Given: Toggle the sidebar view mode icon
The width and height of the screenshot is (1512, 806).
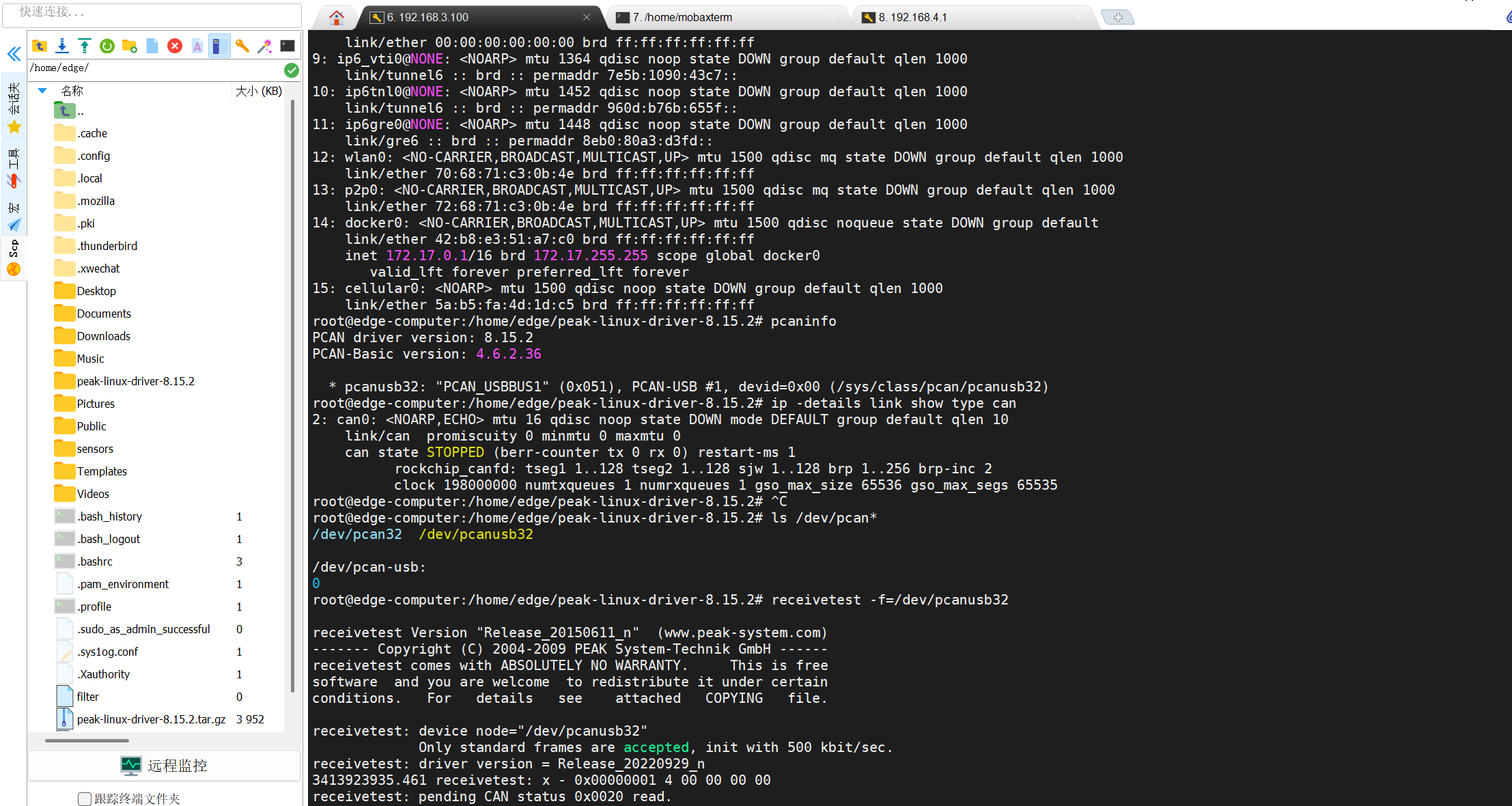Looking at the screenshot, I should (219, 46).
